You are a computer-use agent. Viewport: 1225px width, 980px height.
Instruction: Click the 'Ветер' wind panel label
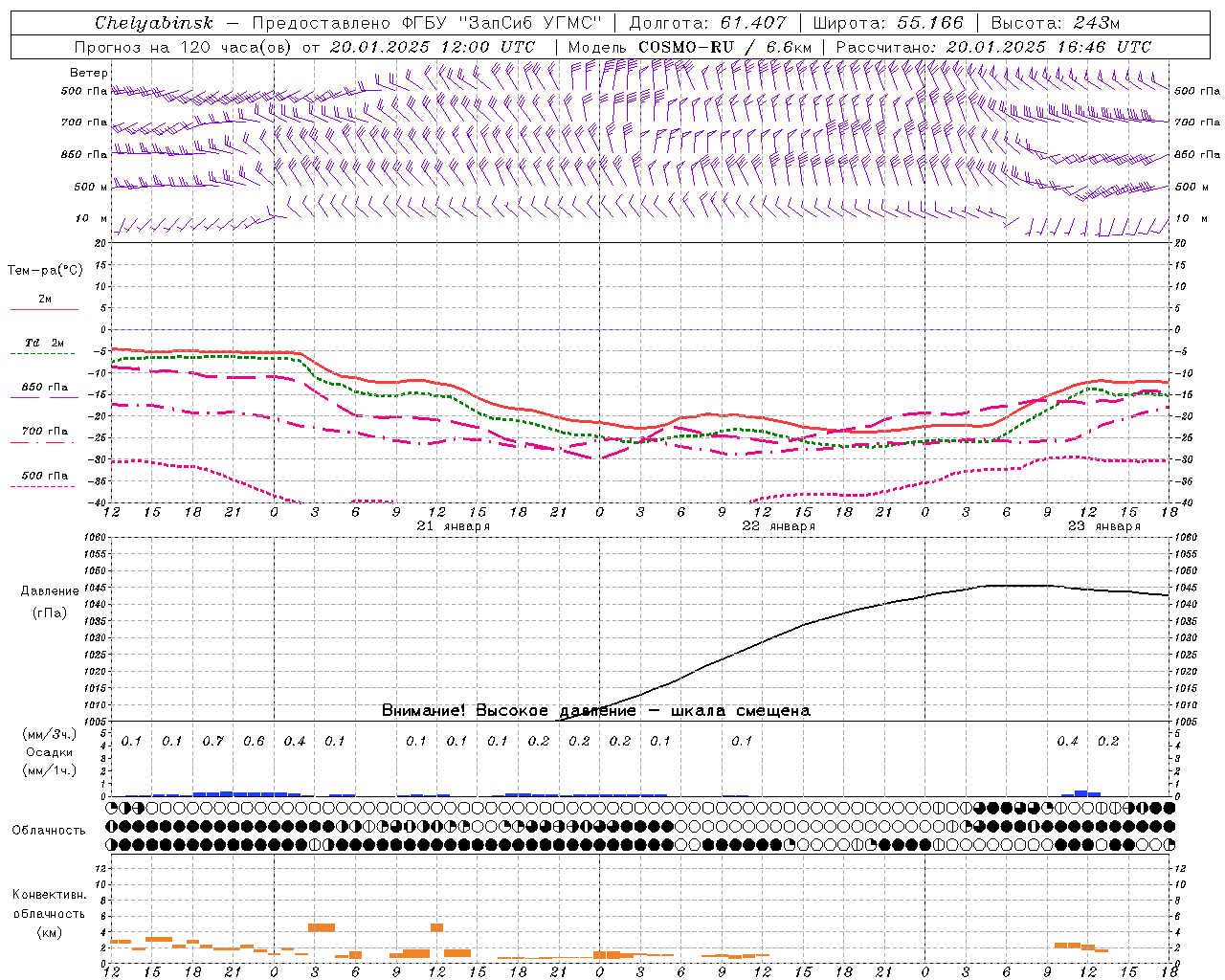click(88, 73)
